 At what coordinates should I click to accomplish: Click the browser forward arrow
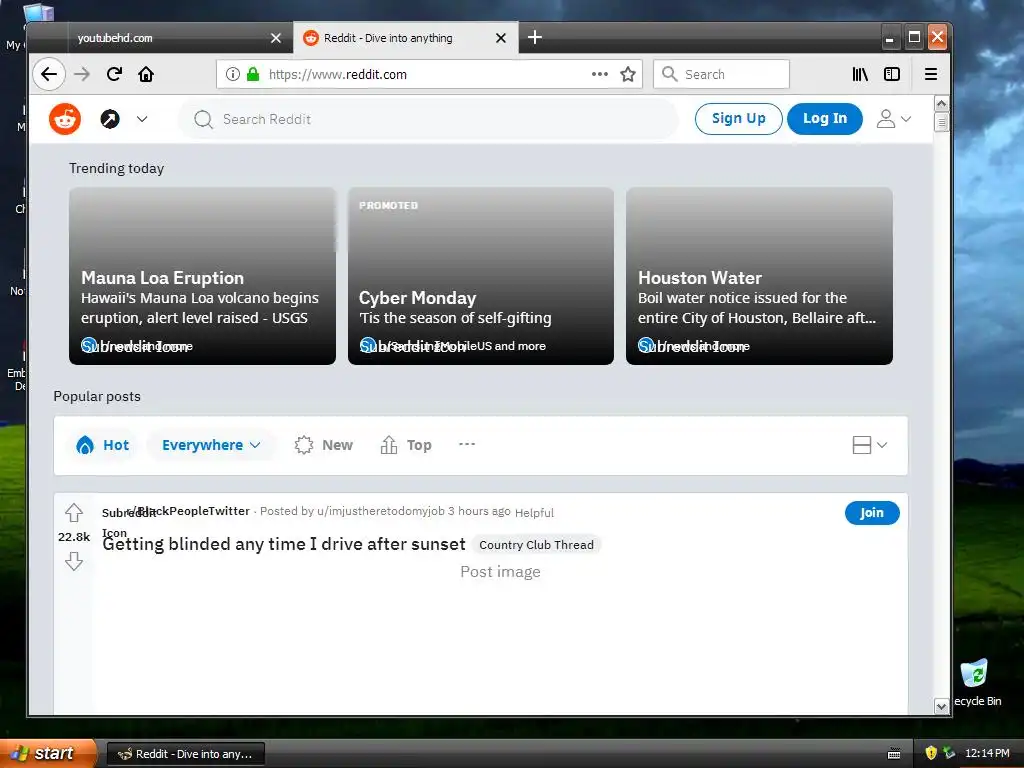click(82, 74)
